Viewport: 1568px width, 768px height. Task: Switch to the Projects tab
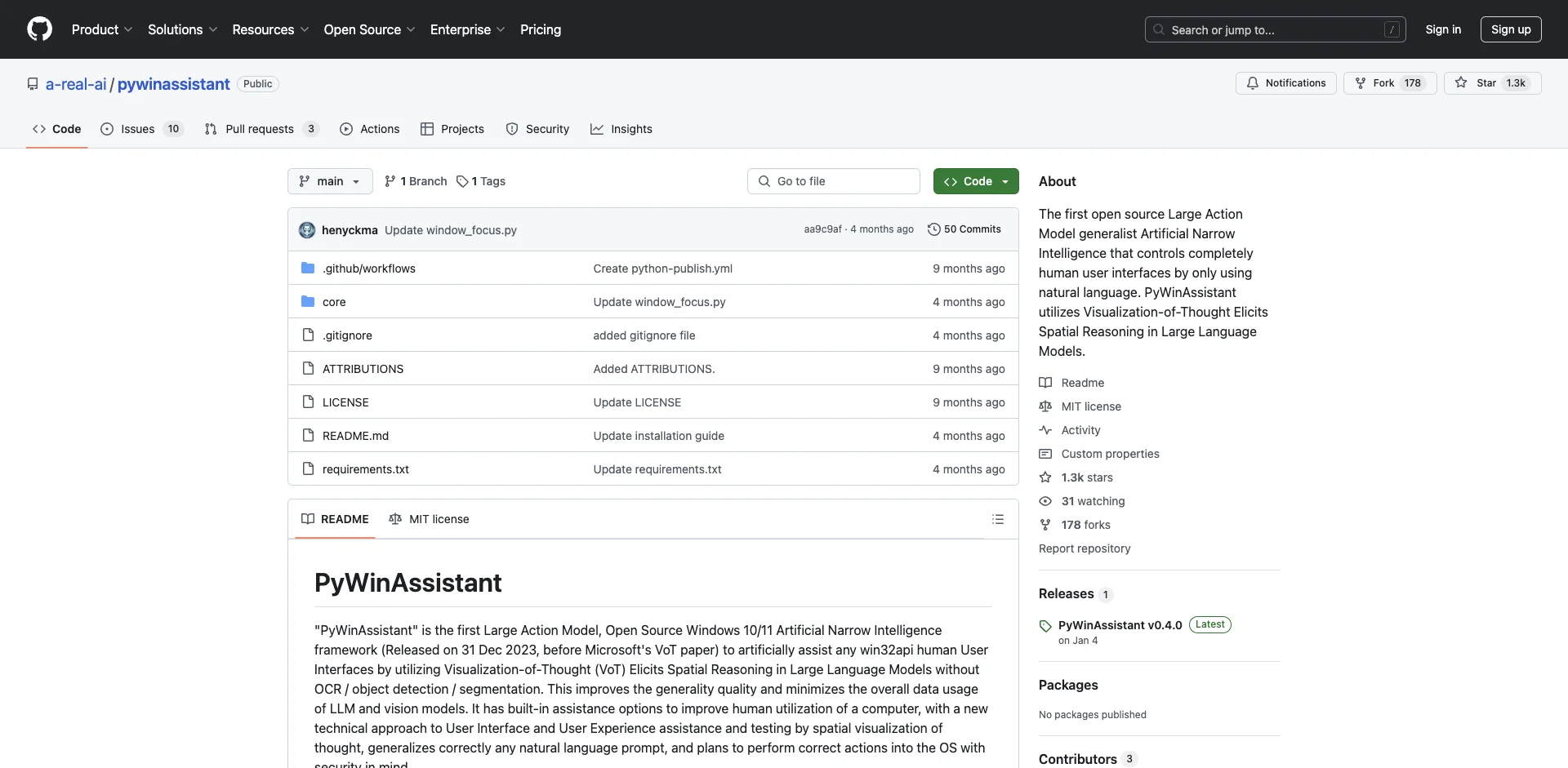(452, 129)
